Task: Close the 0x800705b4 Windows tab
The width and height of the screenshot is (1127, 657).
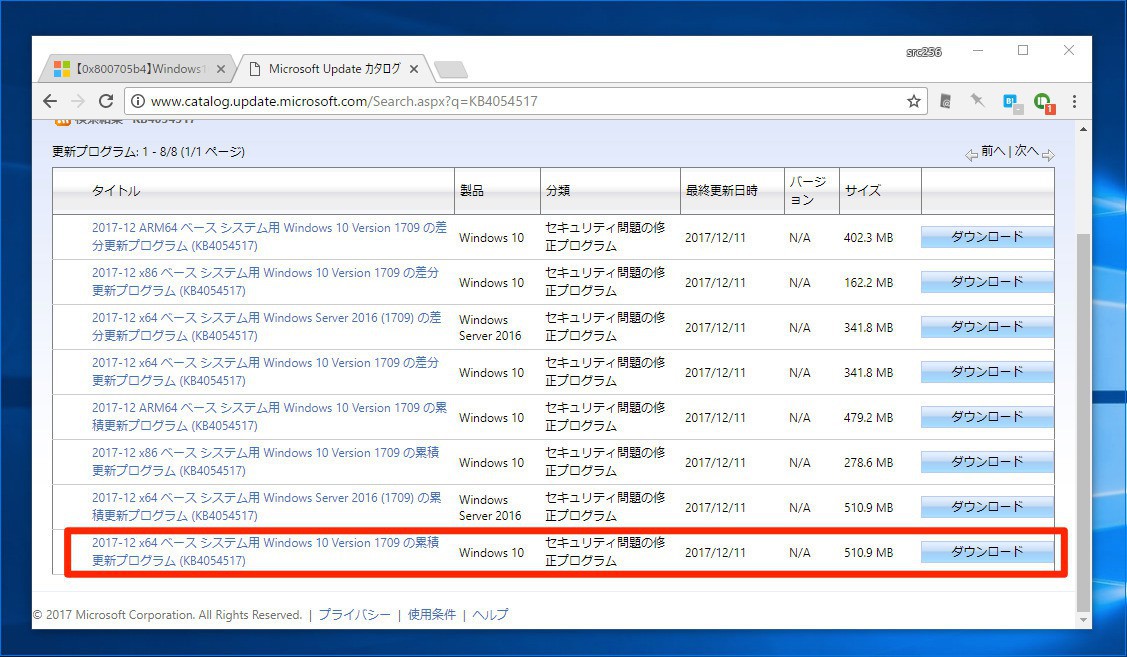Action: 221,69
